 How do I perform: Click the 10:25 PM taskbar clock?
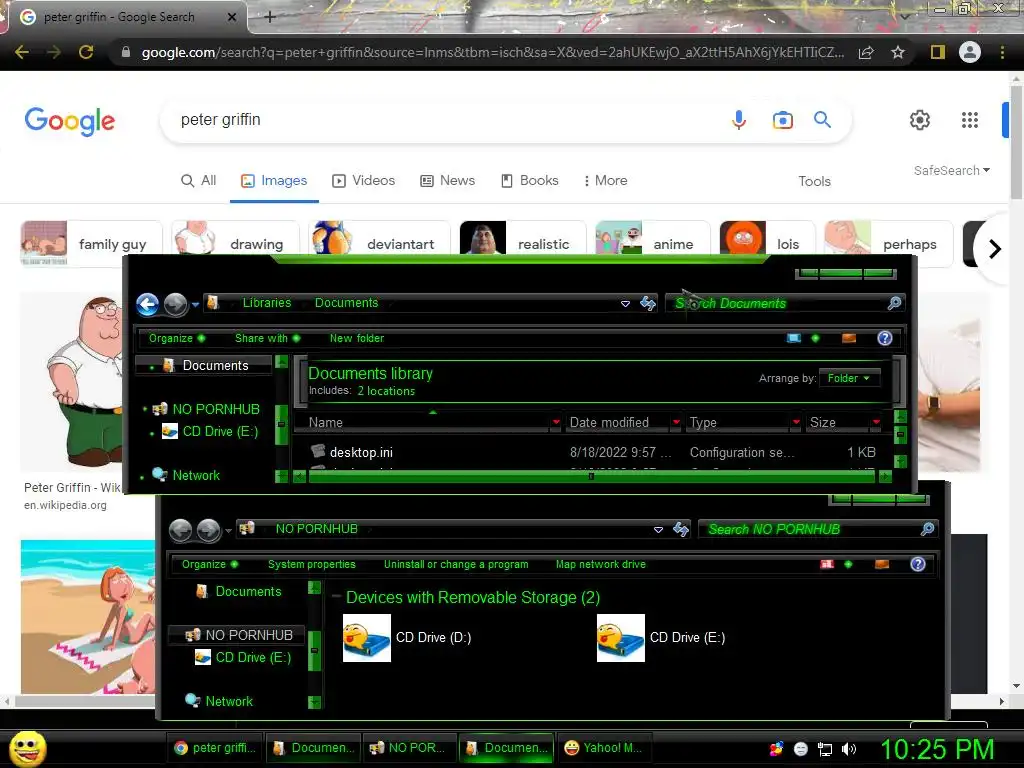click(937, 749)
